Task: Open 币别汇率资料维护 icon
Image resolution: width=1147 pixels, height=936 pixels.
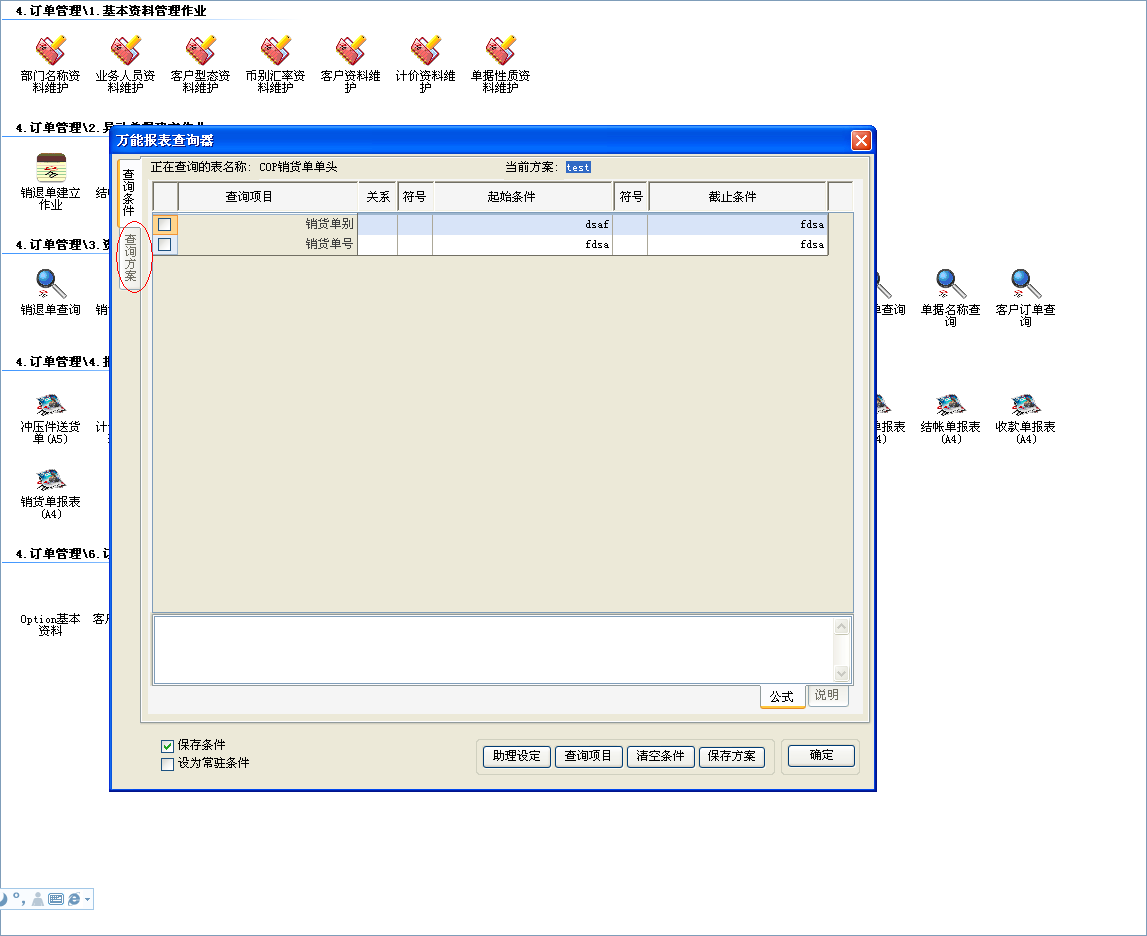Action: click(x=275, y=51)
